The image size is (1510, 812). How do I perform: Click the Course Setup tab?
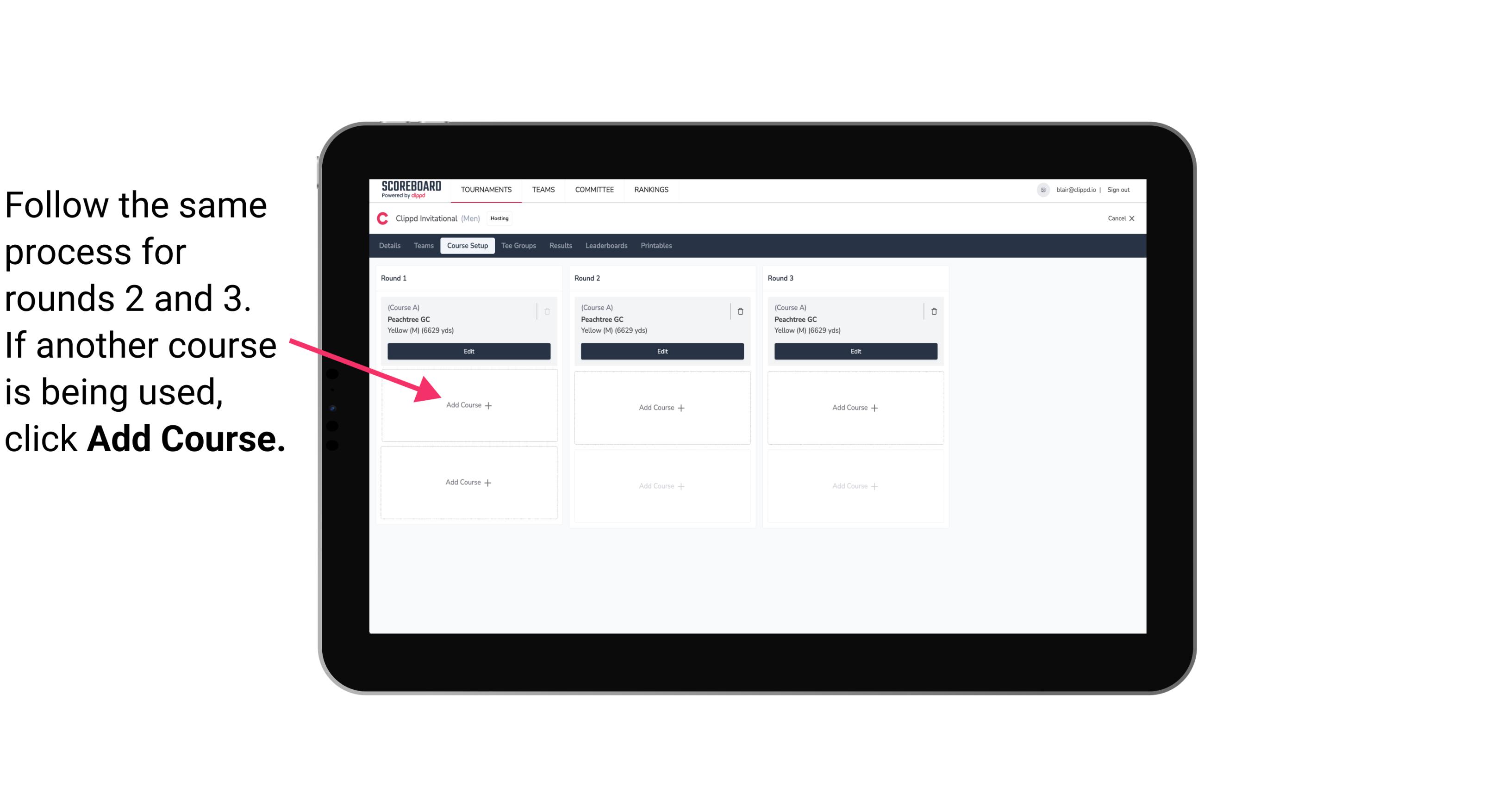pyautogui.click(x=467, y=246)
